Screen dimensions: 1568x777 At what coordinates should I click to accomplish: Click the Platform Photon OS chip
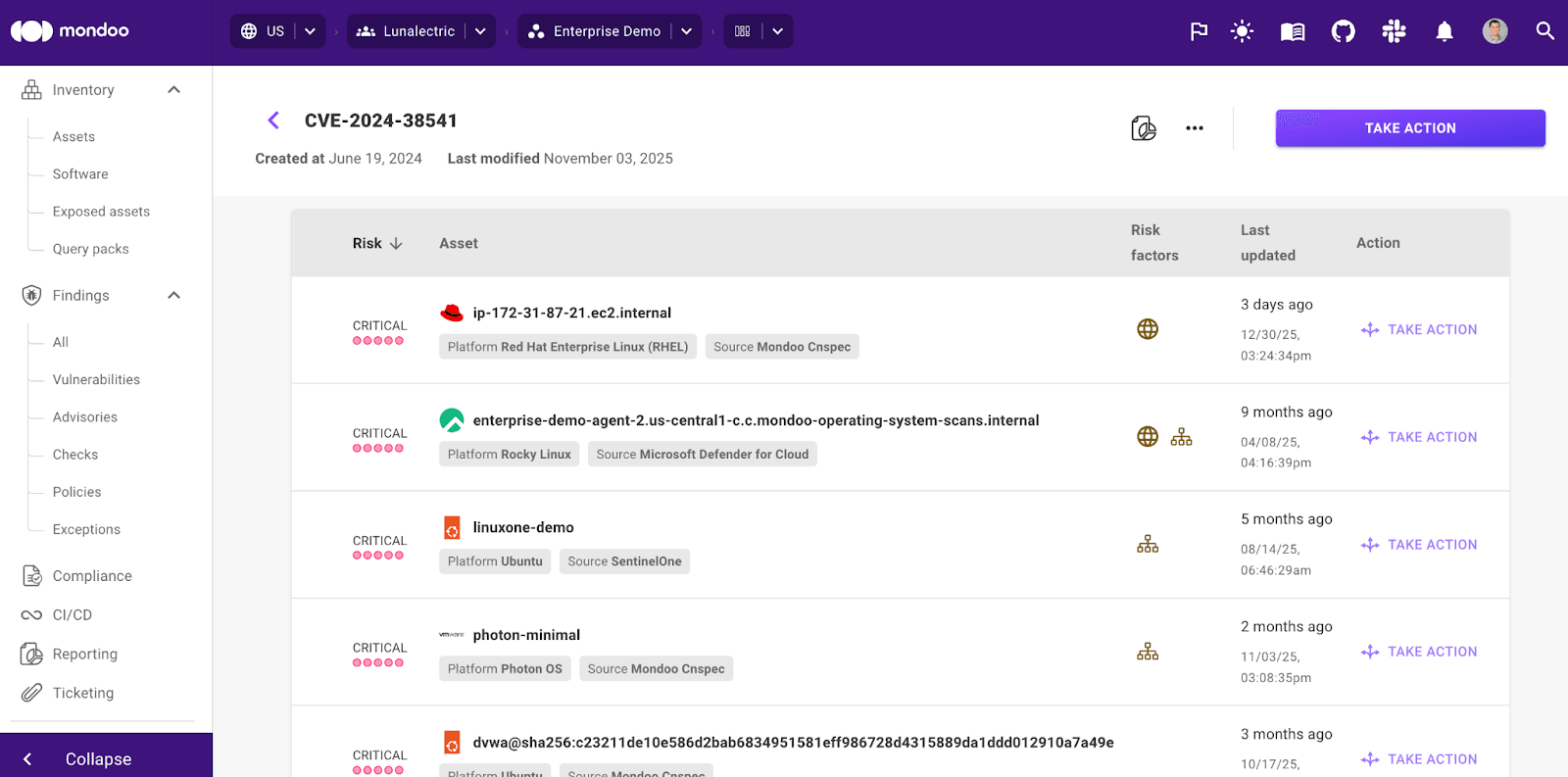[505, 669]
